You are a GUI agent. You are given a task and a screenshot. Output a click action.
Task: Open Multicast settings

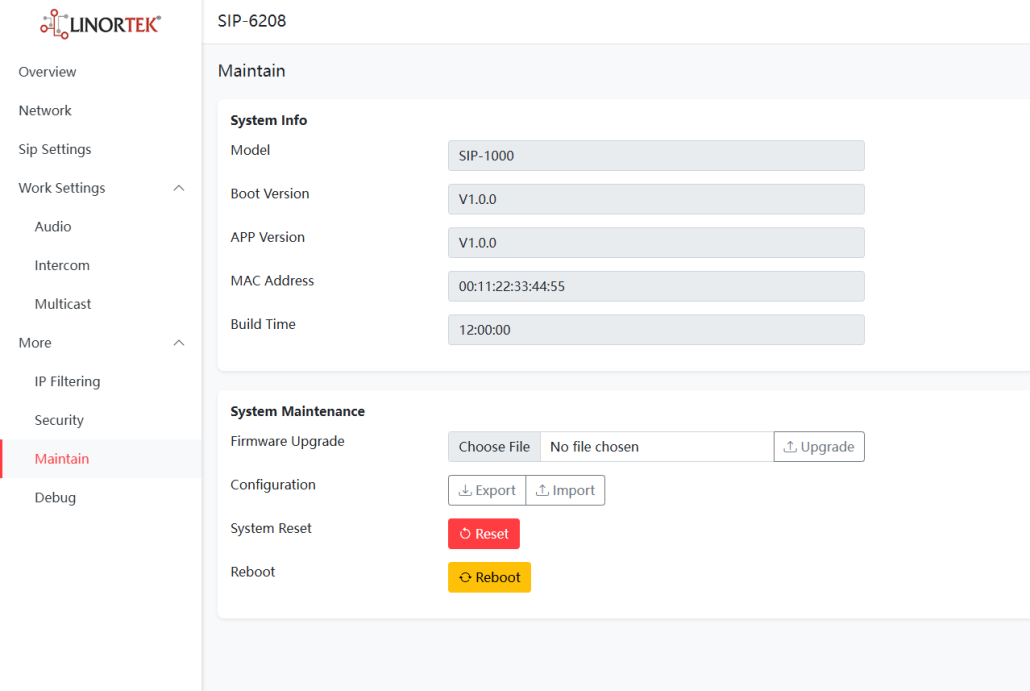tap(62, 304)
